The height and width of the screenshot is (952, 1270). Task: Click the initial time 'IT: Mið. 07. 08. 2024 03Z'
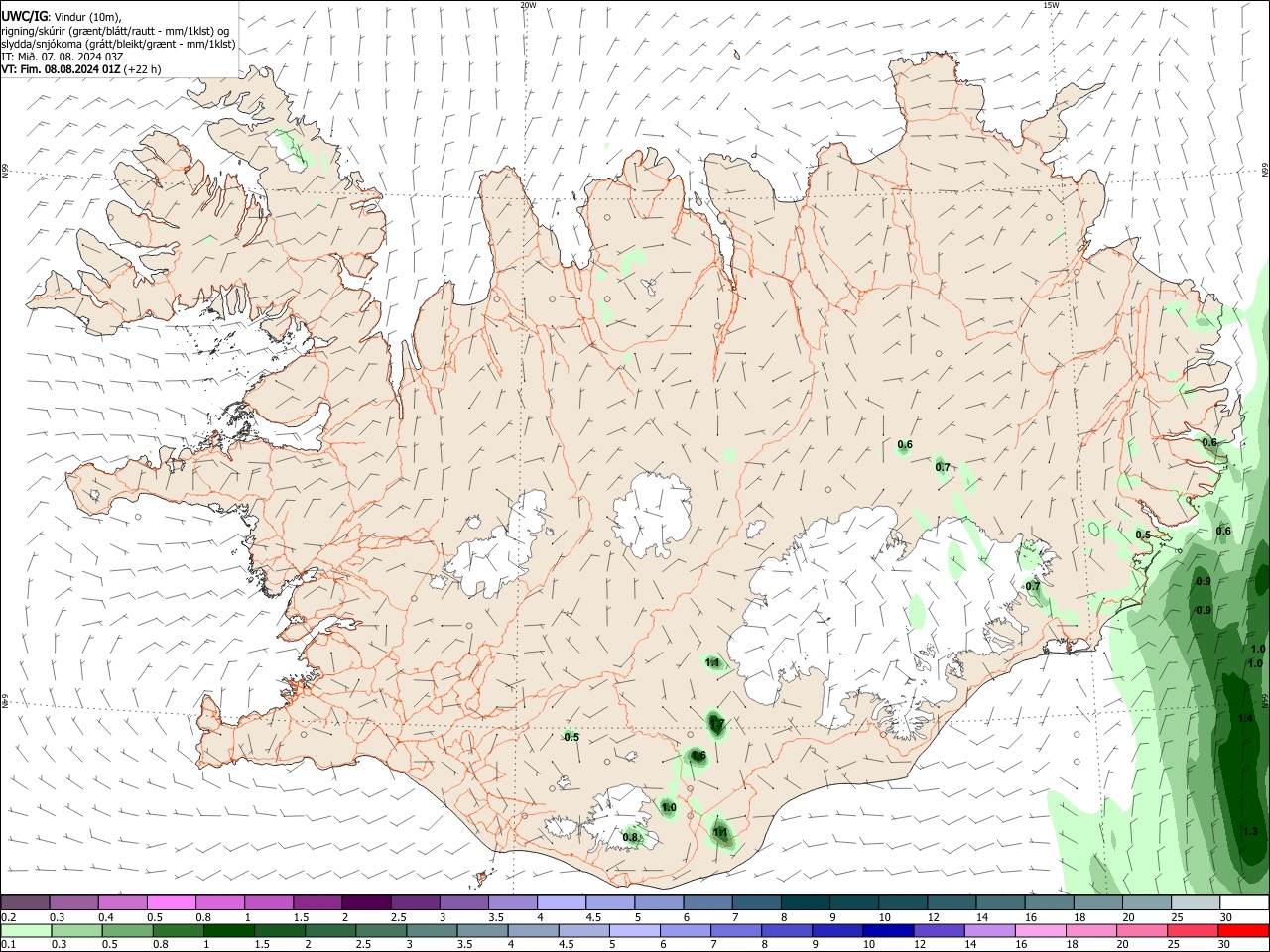(x=62, y=57)
